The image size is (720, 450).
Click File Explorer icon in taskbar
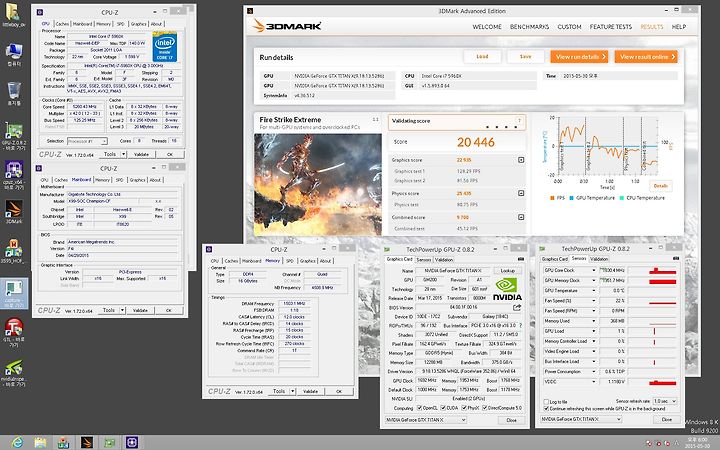tap(40, 443)
